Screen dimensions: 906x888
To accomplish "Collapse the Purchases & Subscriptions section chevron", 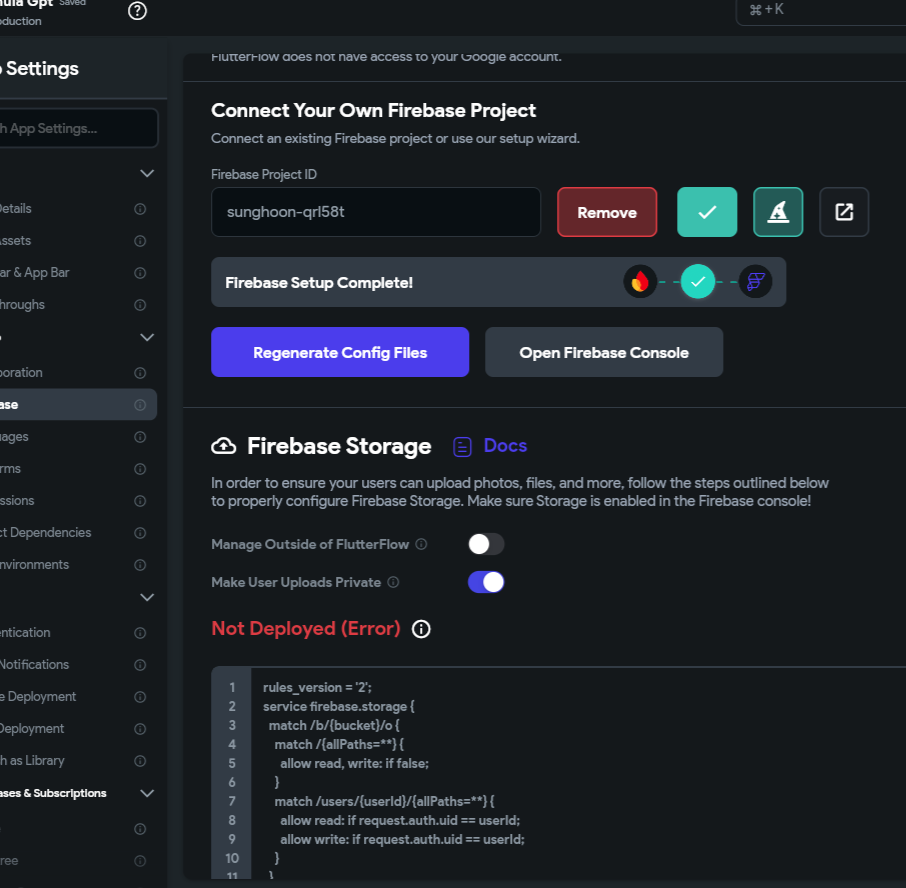I will click(x=147, y=793).
